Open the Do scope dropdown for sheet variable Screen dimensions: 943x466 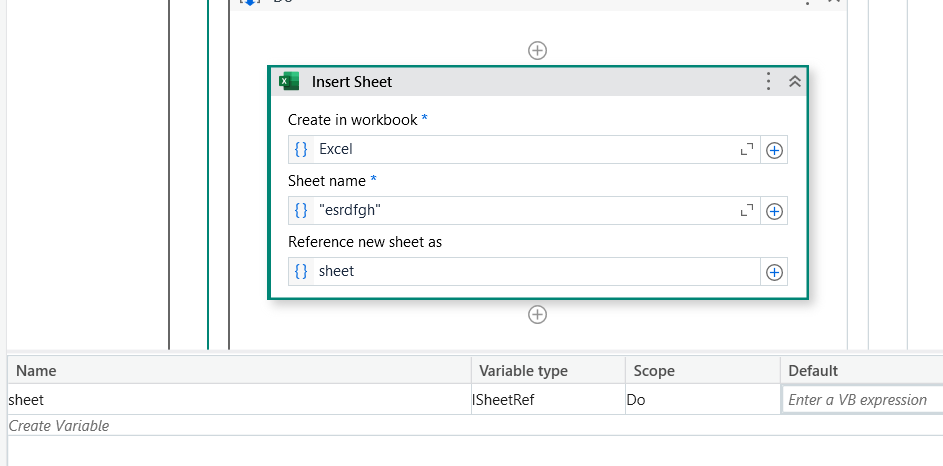coord(702,400)
